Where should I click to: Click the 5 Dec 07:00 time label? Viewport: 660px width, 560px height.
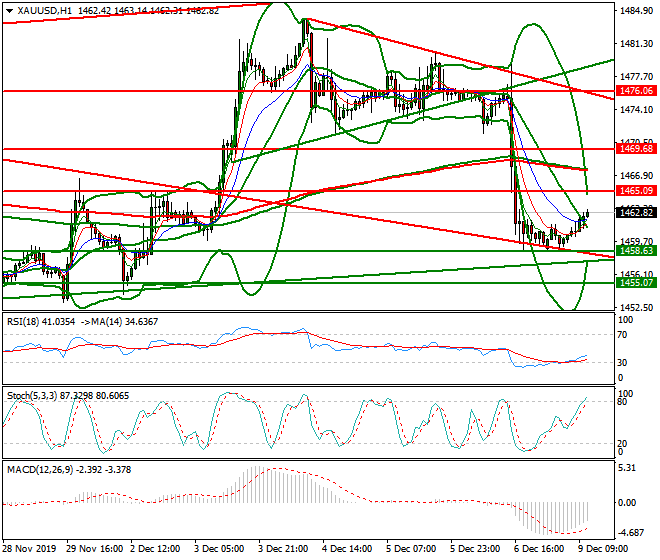[x=411, y=549]
